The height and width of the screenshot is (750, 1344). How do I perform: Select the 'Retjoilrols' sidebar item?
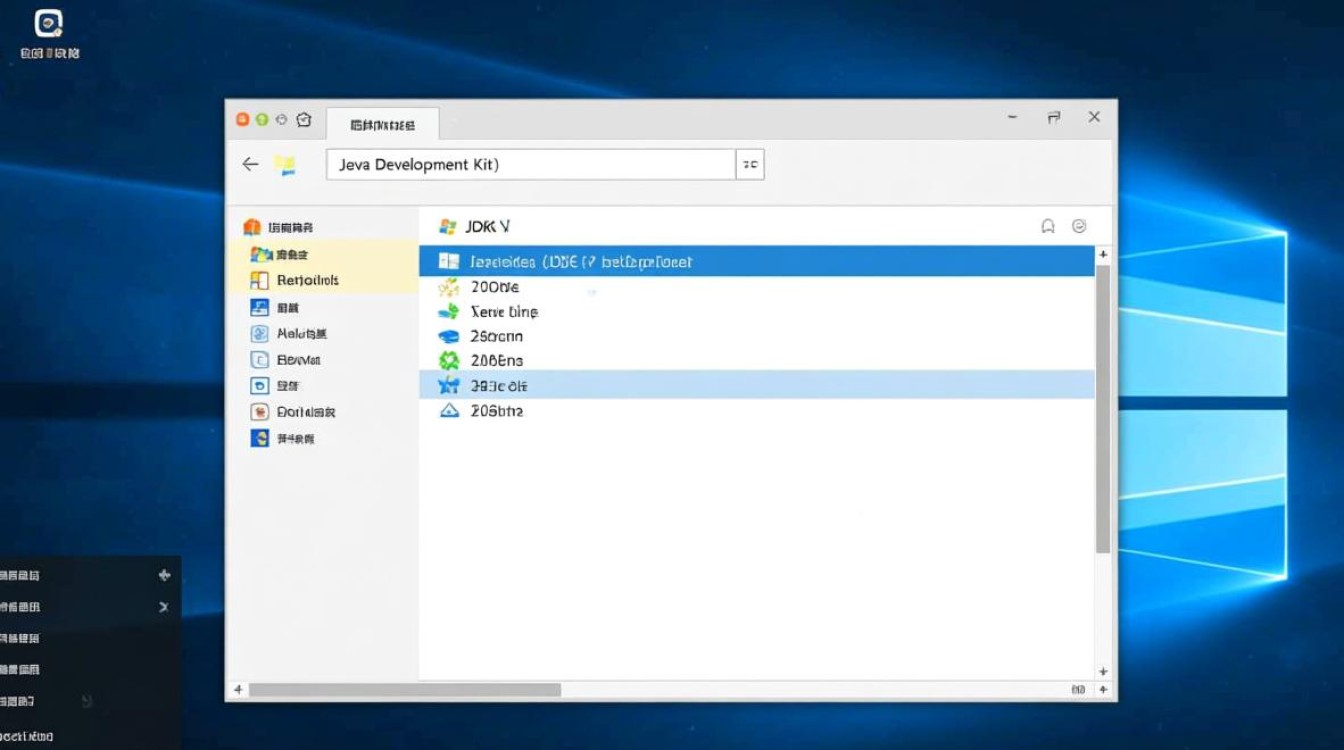pos(307,280)
